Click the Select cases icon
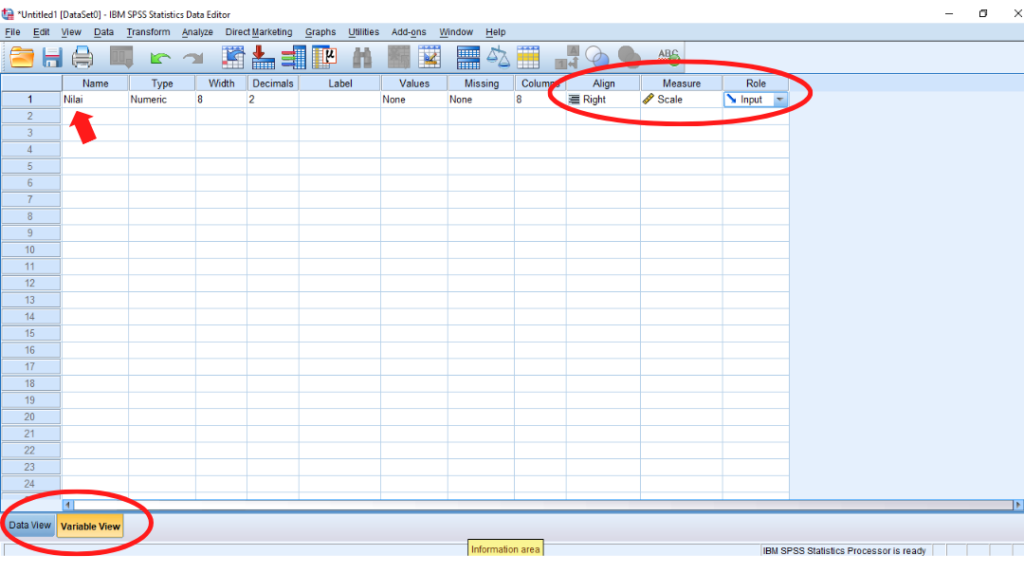1024x574 pixels. [x=528, y=57]
